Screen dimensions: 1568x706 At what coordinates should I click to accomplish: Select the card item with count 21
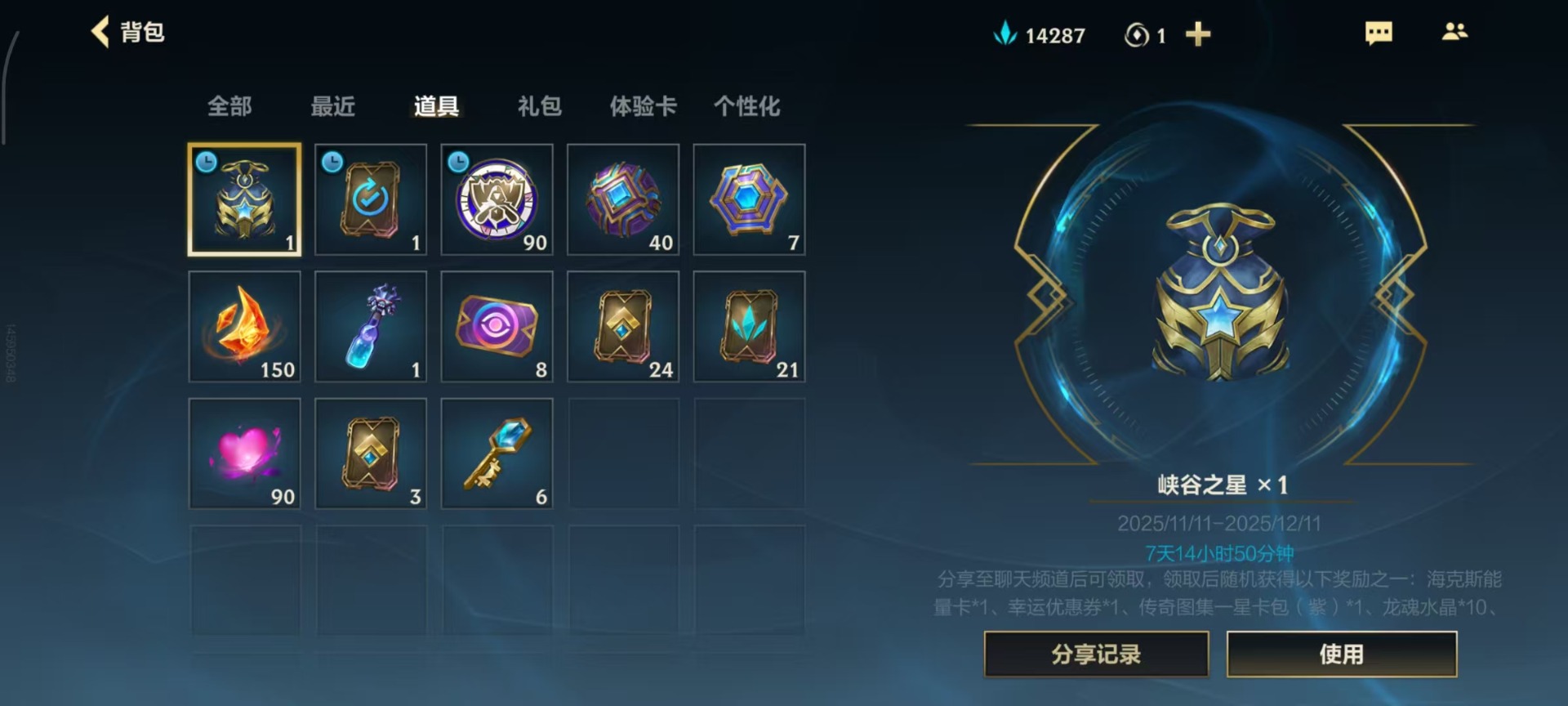tap(750, 327)
